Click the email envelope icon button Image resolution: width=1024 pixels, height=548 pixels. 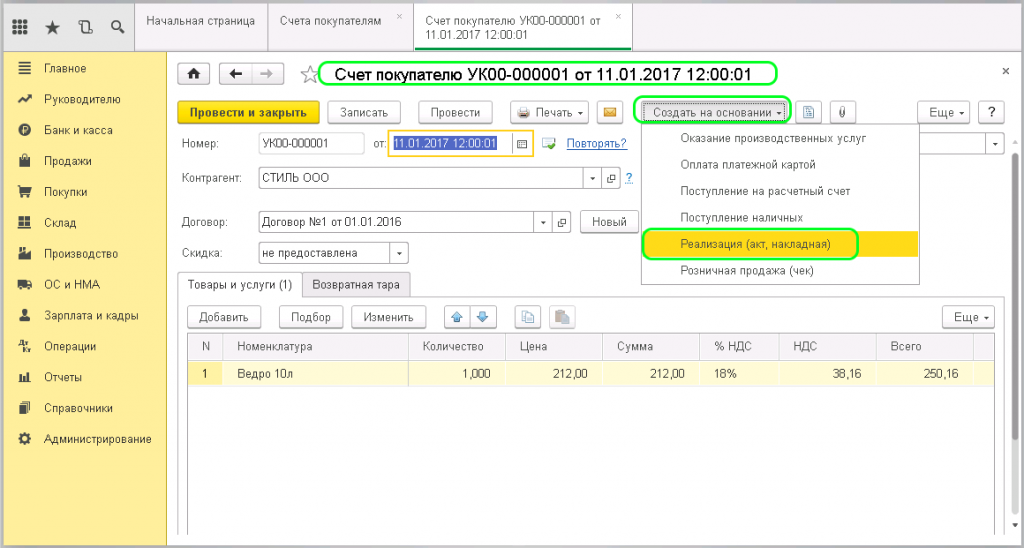coord(610,113)
